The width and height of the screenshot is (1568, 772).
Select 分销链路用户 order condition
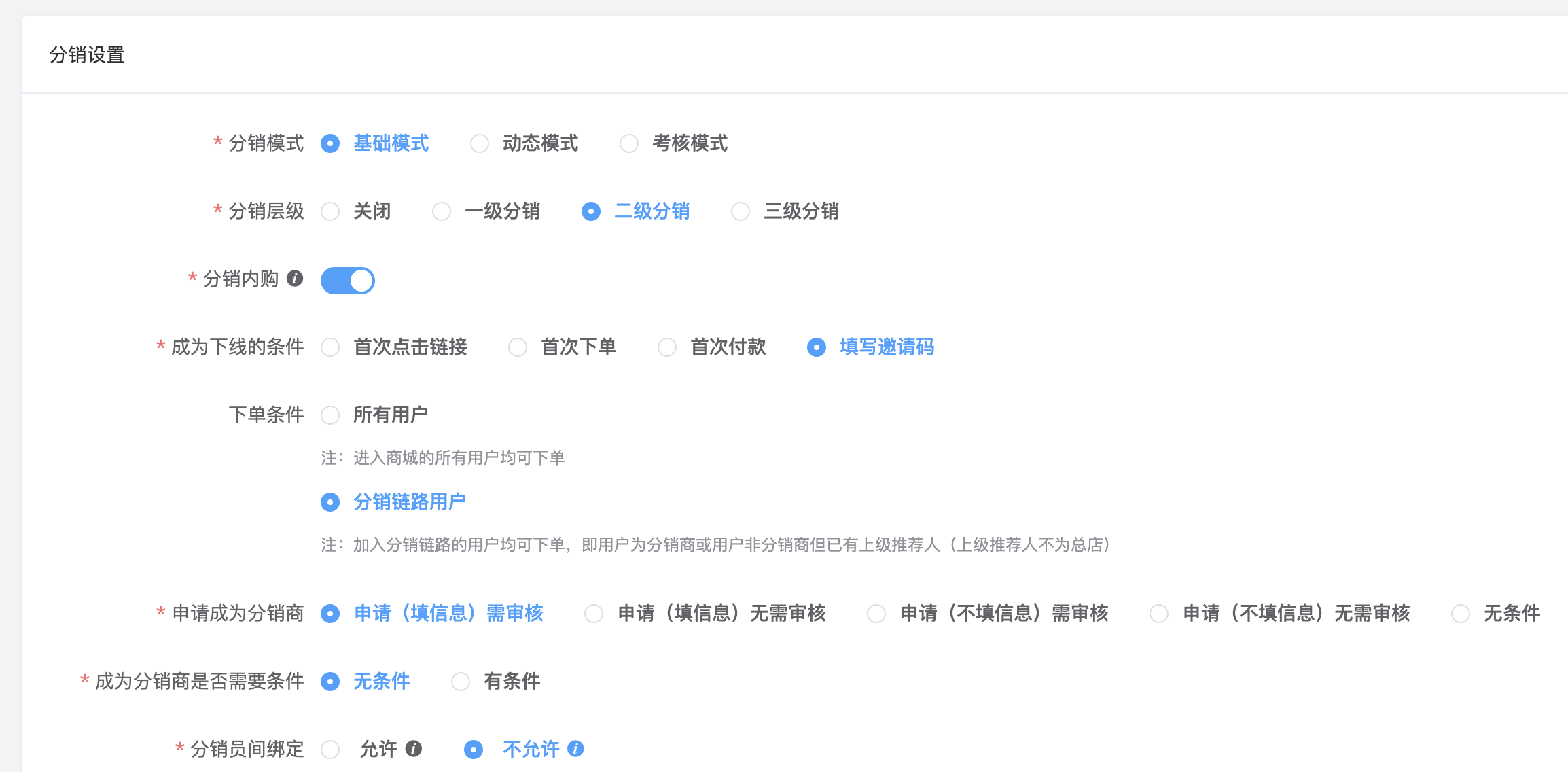(x=330, y=502)
